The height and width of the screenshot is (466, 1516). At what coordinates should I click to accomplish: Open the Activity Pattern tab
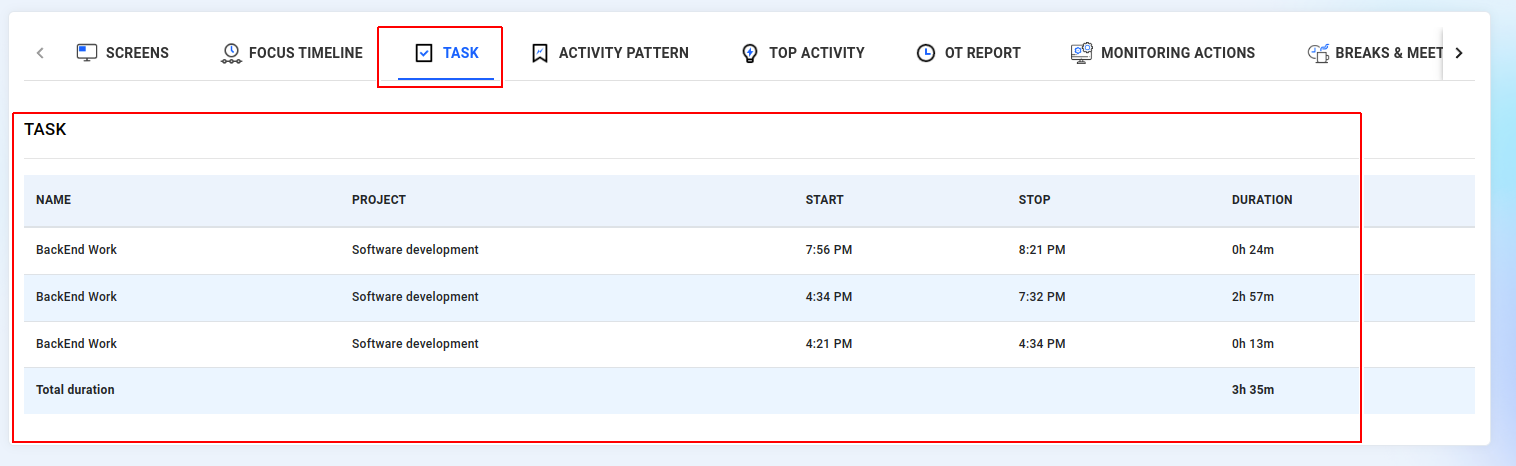[x=623, y=53]
